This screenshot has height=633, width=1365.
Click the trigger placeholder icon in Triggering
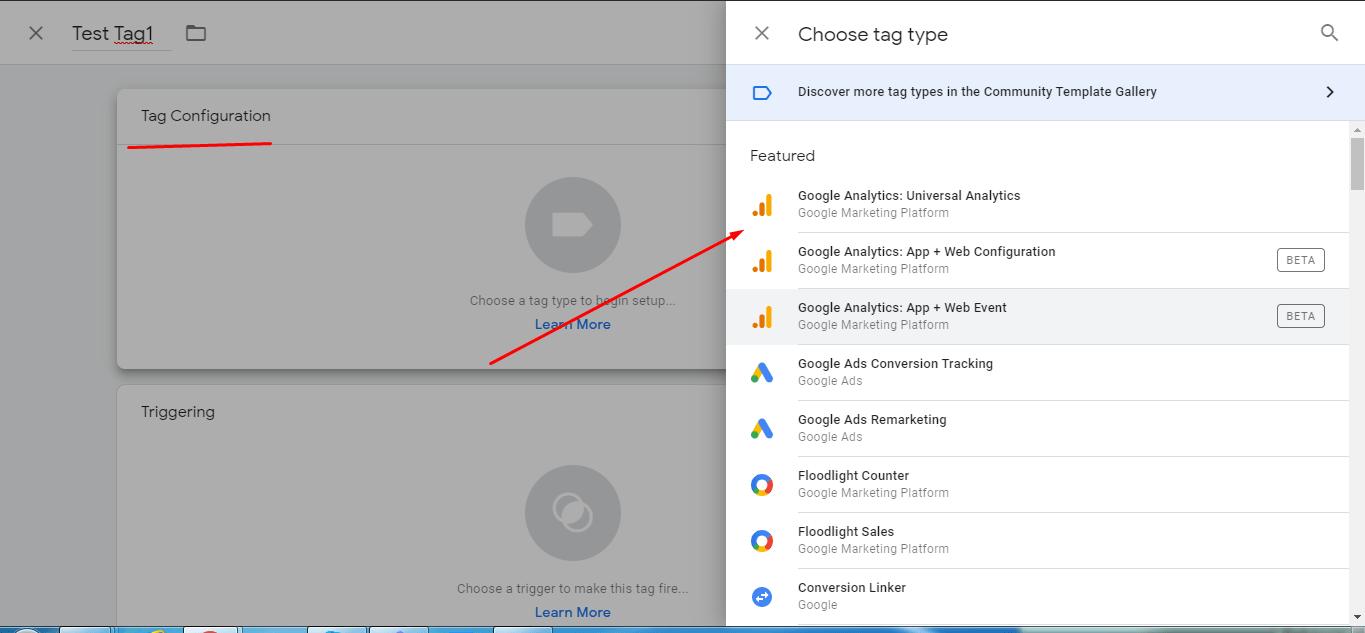tap(573, 514)
